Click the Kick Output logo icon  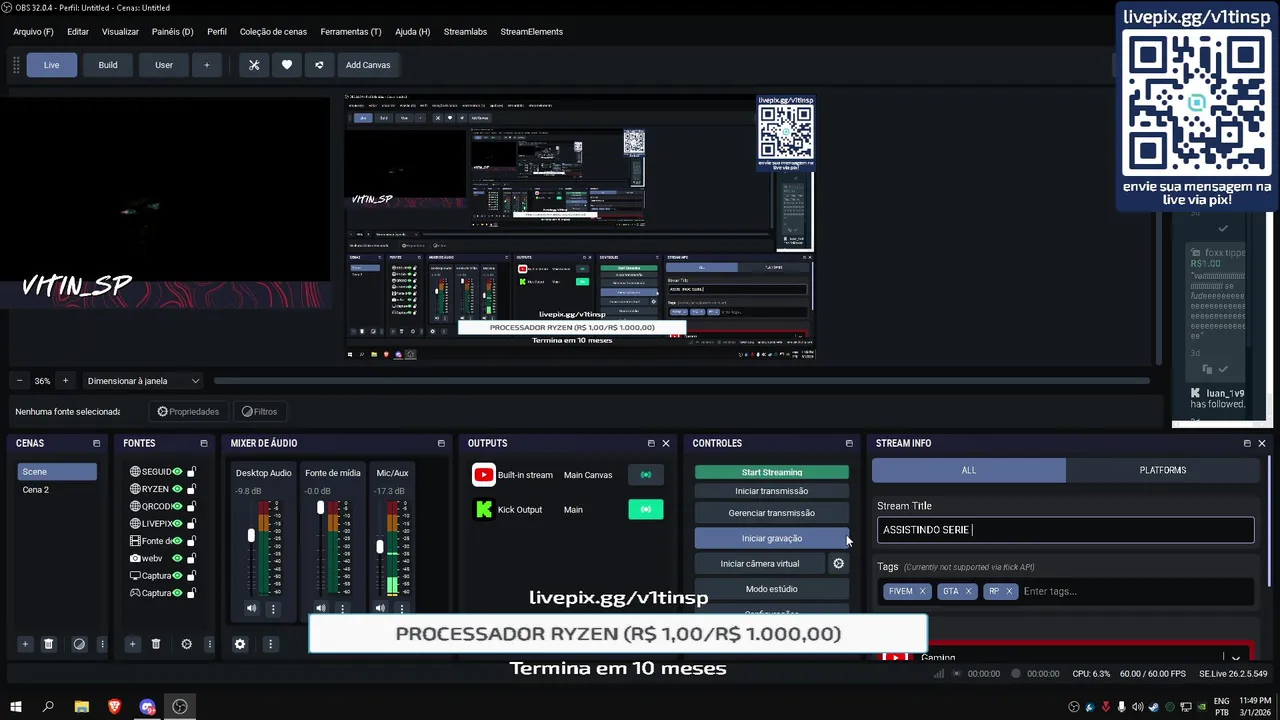tap(484, 509)
